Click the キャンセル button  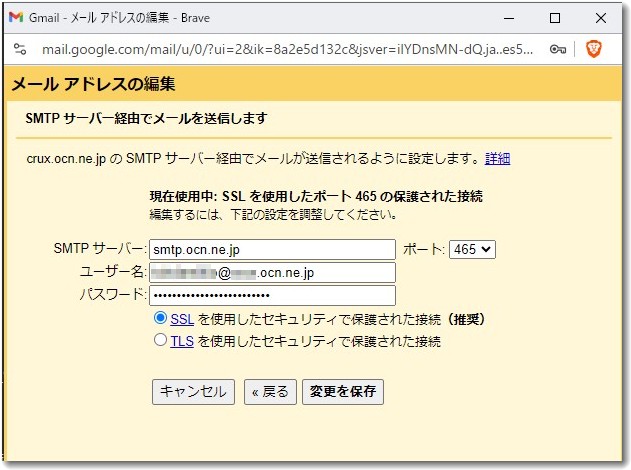(193, 392)
